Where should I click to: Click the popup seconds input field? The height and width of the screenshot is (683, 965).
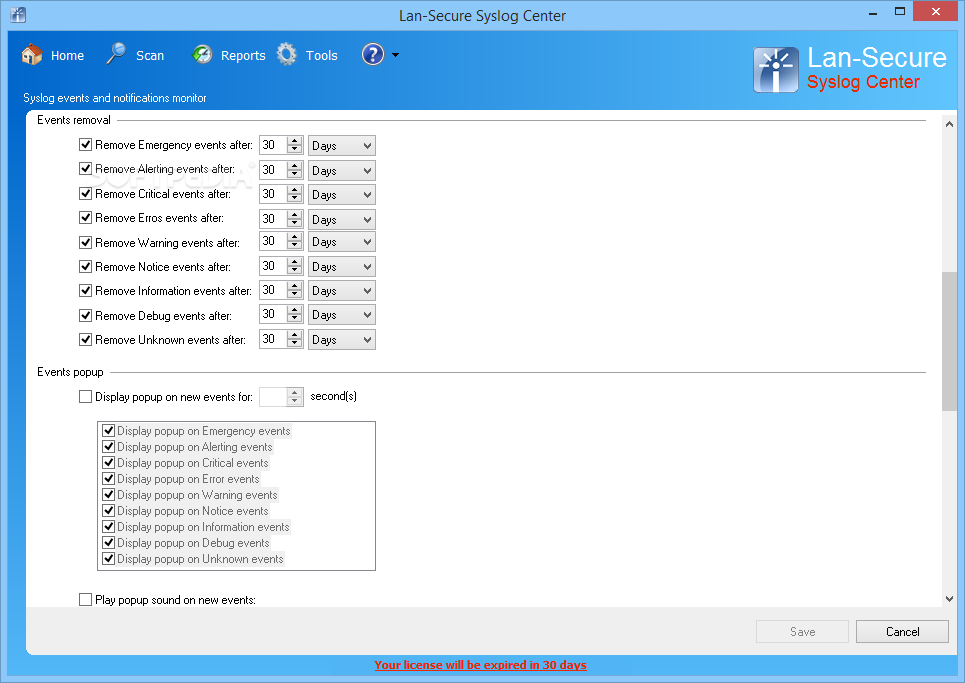pos(273,397)
